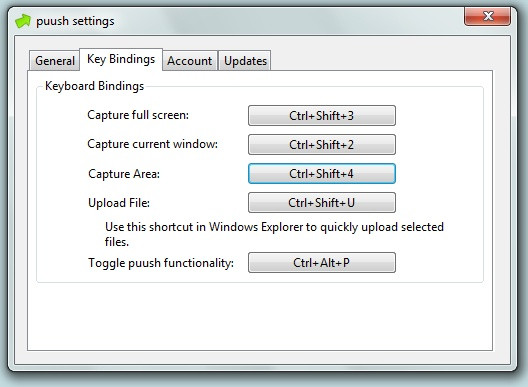Image resolution: width=528 pixels, height=387 pixels.
Task: Click the empty area below Keyboard Bindings group
Action: point(259,316)
